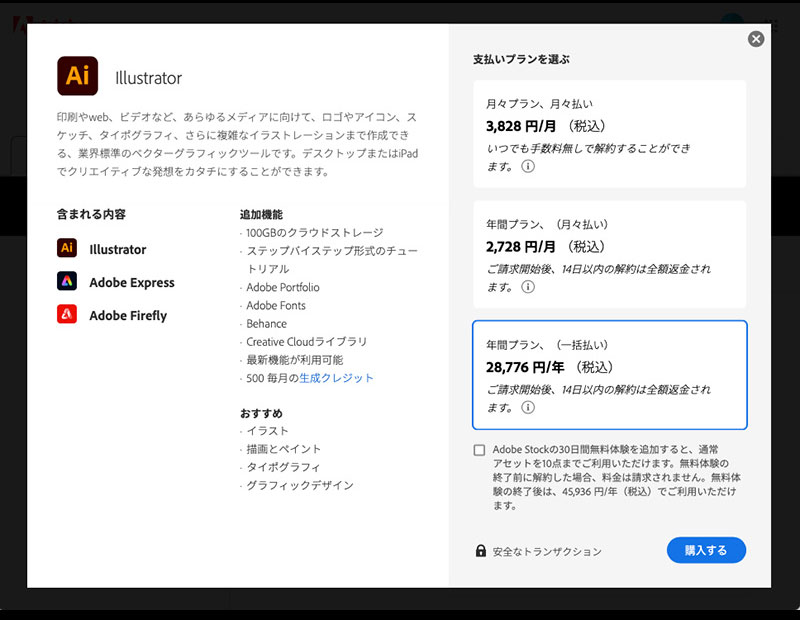Click the 安全なトランザクション label

coord(547,552)
